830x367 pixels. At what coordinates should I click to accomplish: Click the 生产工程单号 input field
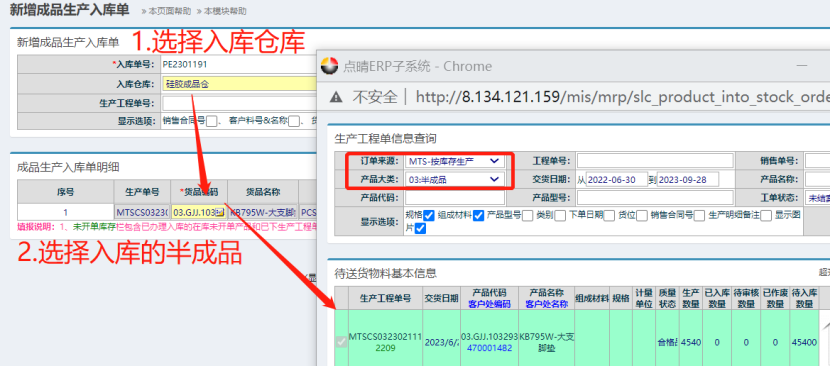(239, 103)
